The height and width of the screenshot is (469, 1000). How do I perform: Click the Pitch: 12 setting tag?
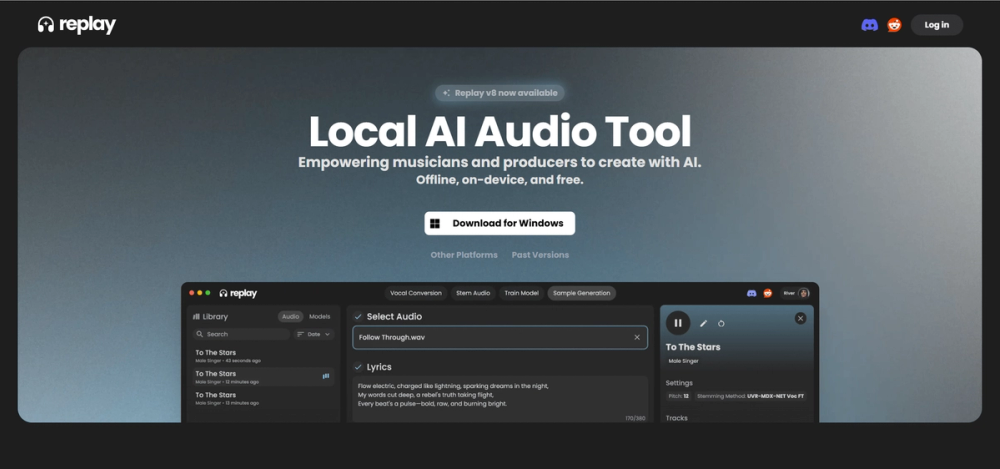(679, 396)
